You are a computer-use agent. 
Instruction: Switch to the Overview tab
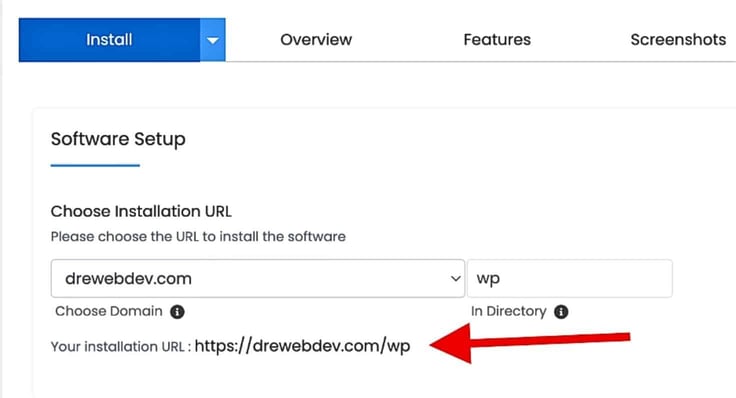click(x=316, y=40)
